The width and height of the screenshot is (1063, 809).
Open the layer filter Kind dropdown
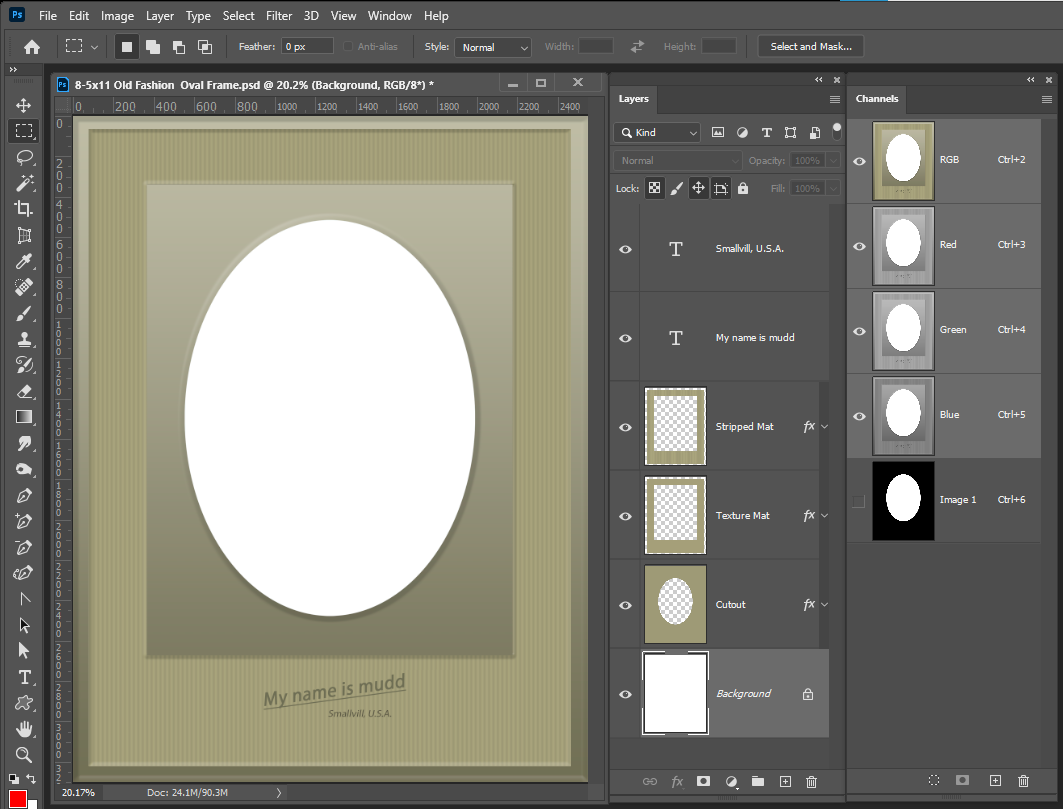pos(657,132)
